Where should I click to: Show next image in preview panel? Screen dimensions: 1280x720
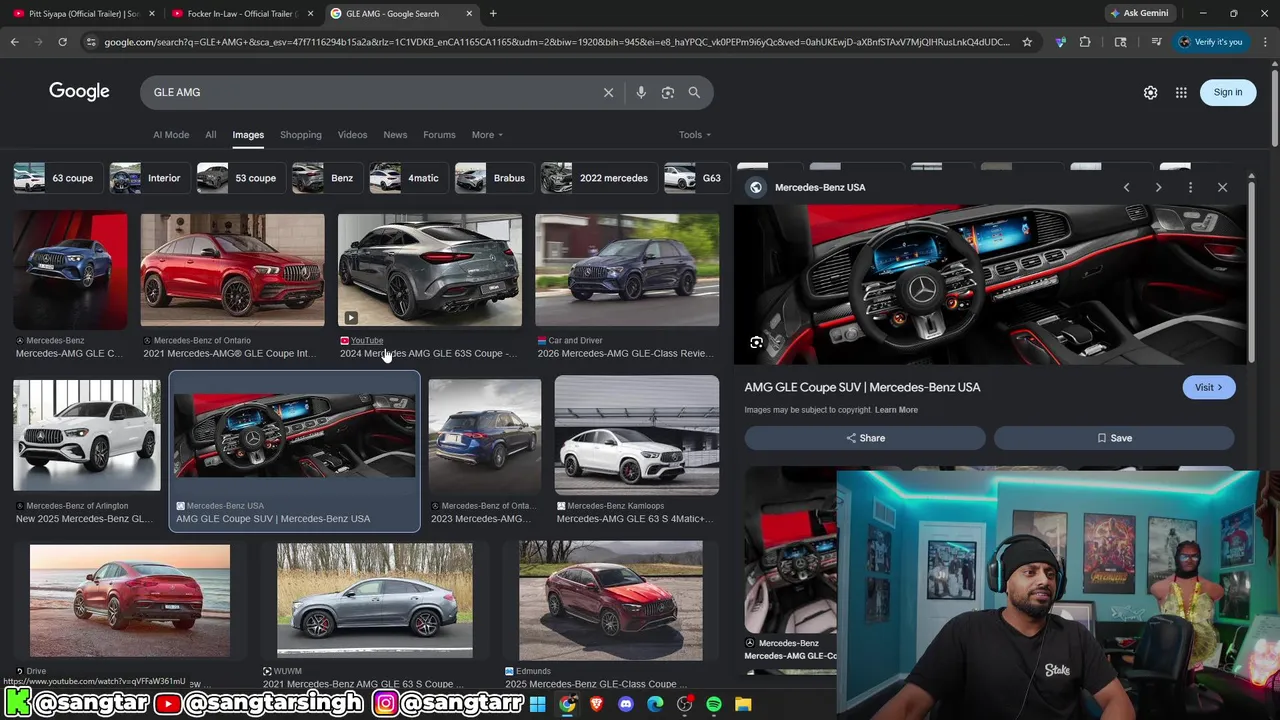pos(1158,187)
